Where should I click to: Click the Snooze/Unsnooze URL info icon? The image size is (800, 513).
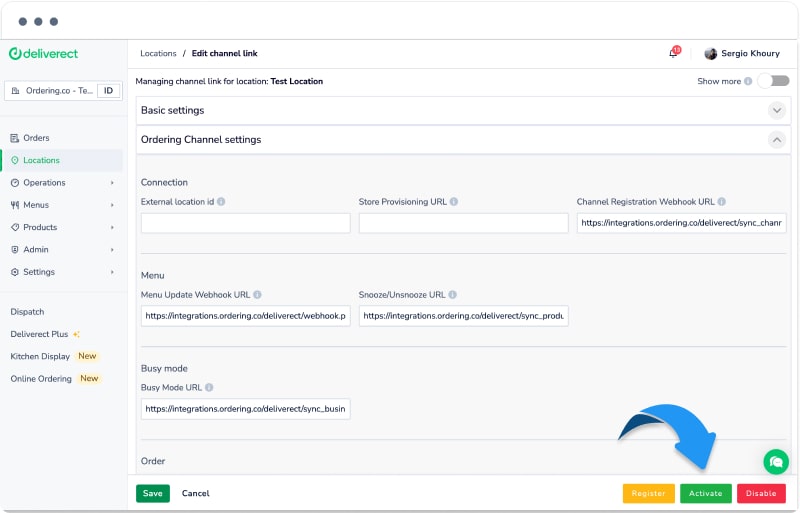[x=453, y=295]
